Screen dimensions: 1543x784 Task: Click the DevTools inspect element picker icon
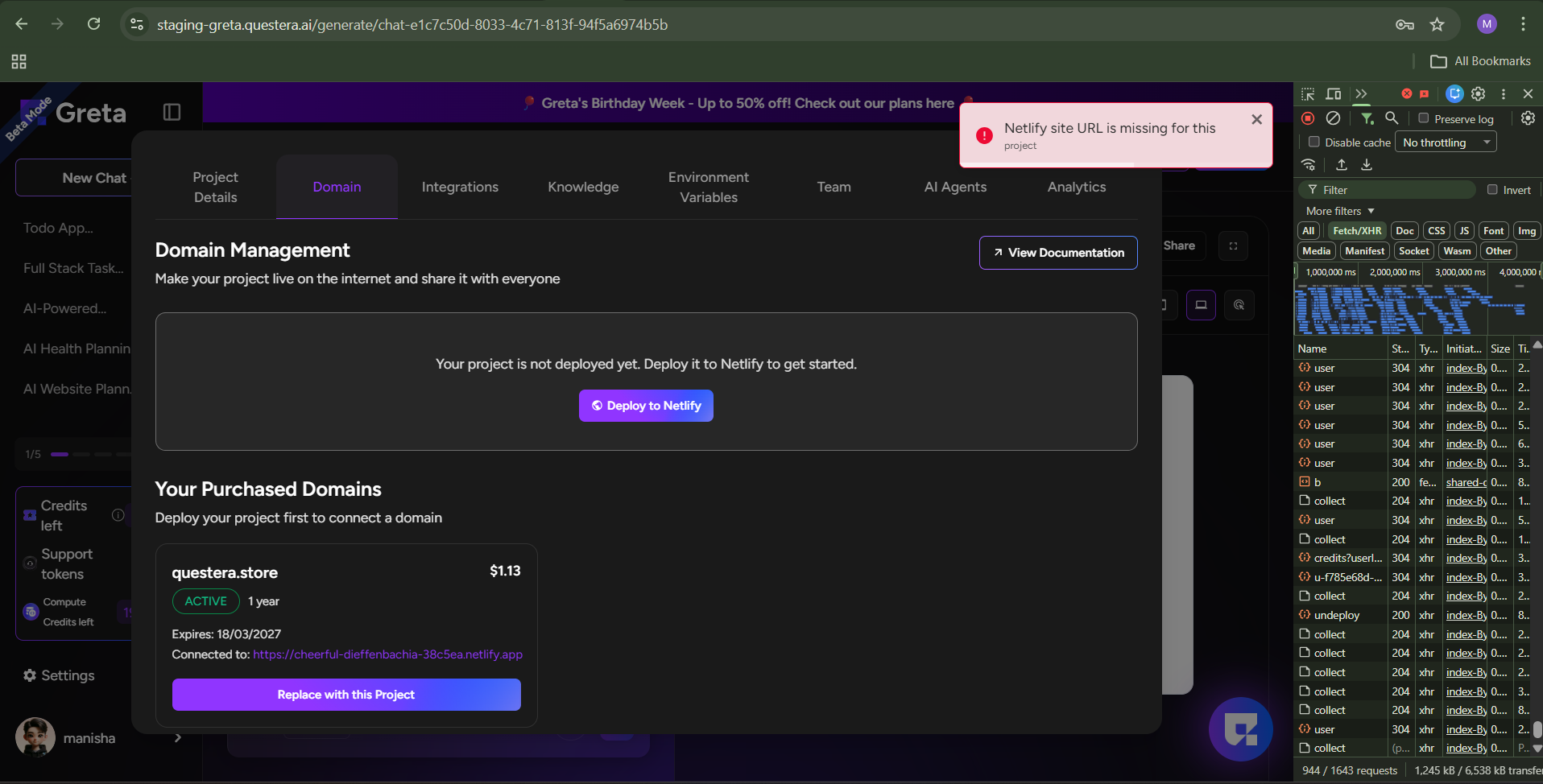(1308, 94)
